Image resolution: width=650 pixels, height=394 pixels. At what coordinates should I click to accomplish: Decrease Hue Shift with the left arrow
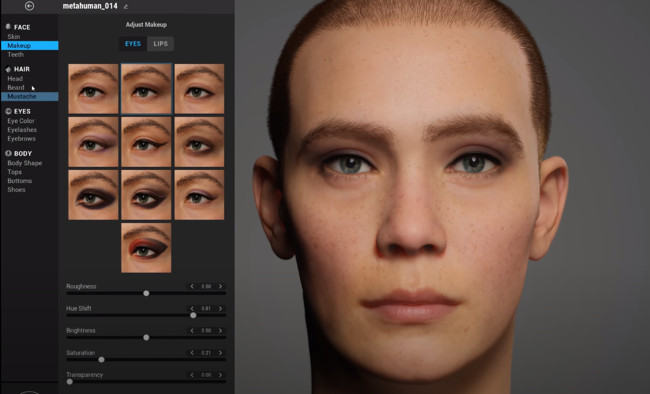[192, 309]
